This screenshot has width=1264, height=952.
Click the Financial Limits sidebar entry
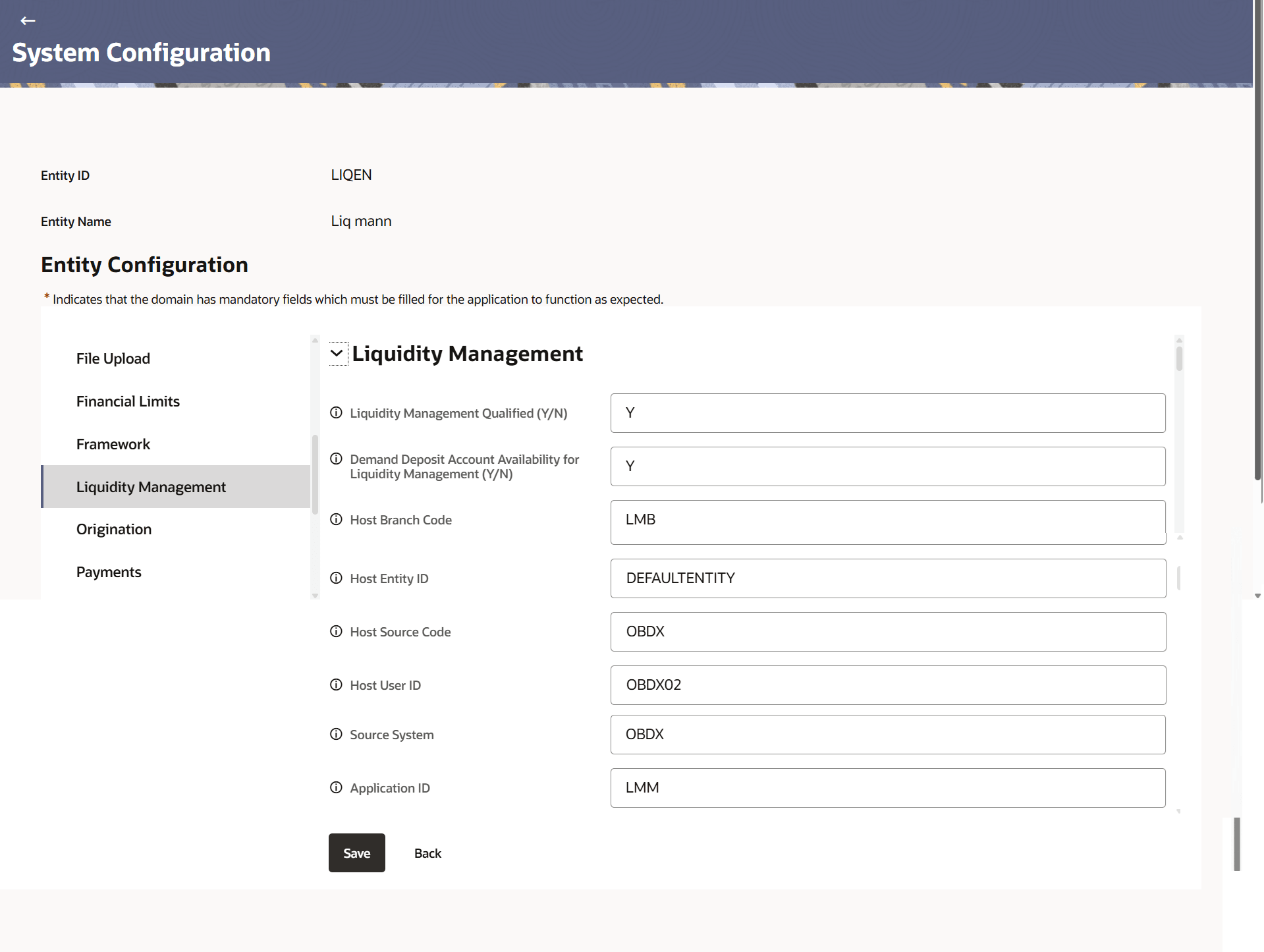[x=128, y=401]
